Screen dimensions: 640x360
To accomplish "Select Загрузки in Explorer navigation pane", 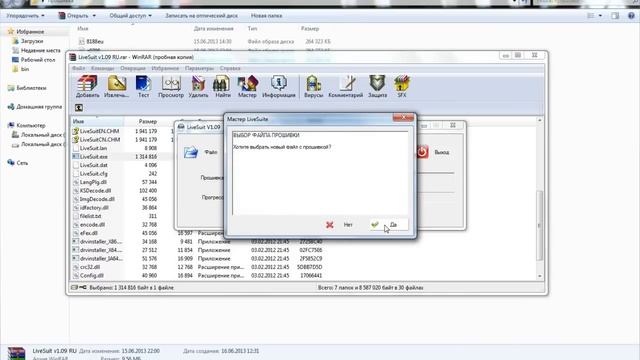I will point(32,41).
